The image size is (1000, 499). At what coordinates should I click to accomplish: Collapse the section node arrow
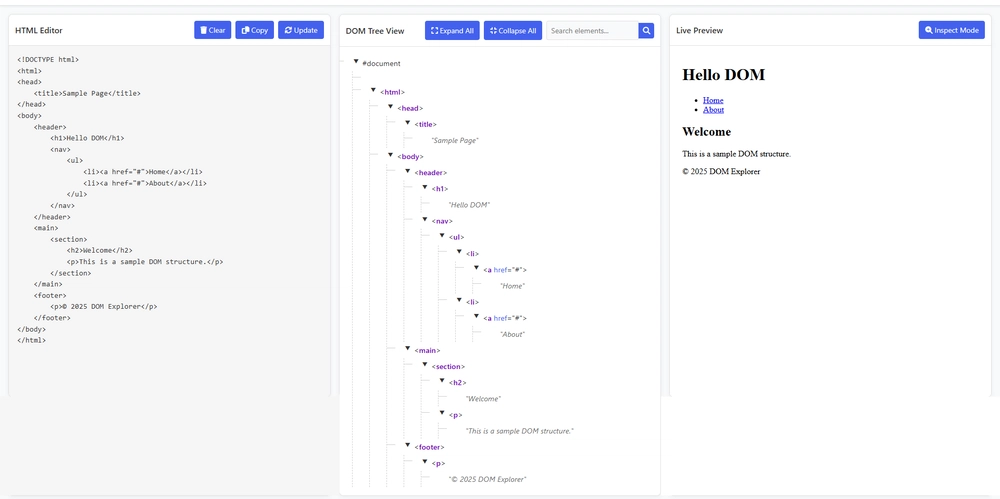[x=425, y=364]
